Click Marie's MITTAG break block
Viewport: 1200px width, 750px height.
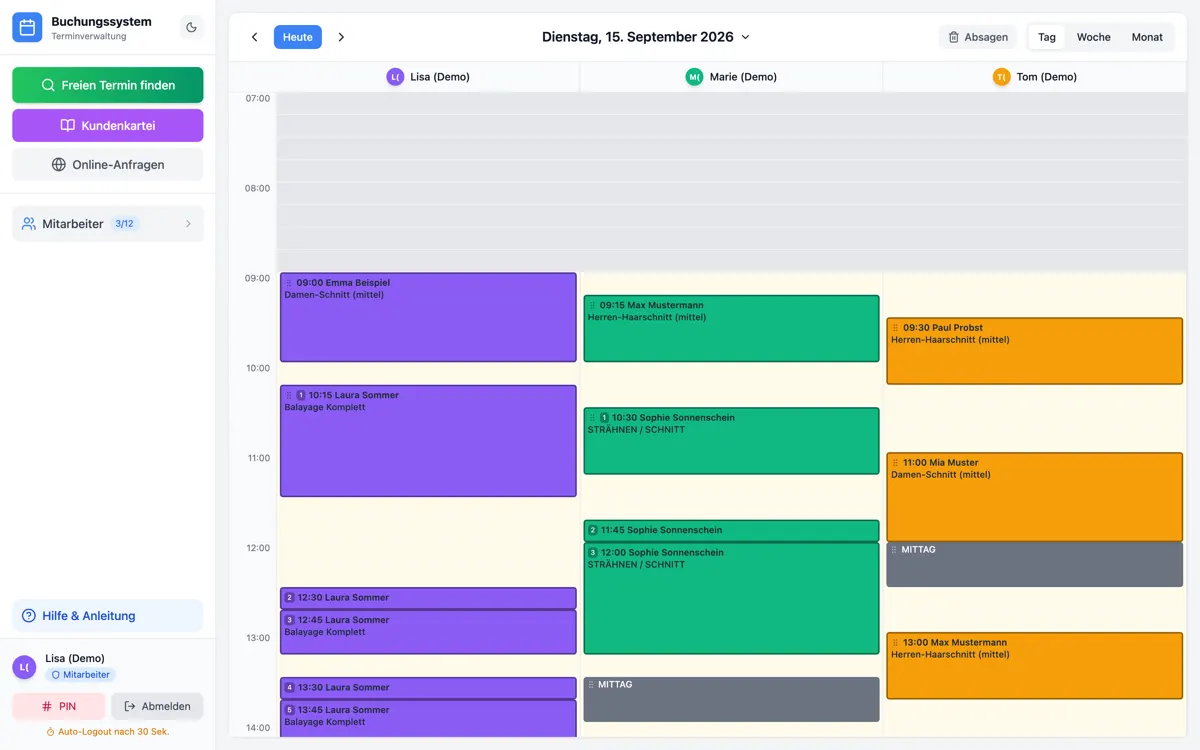click(x=731, y=699)
